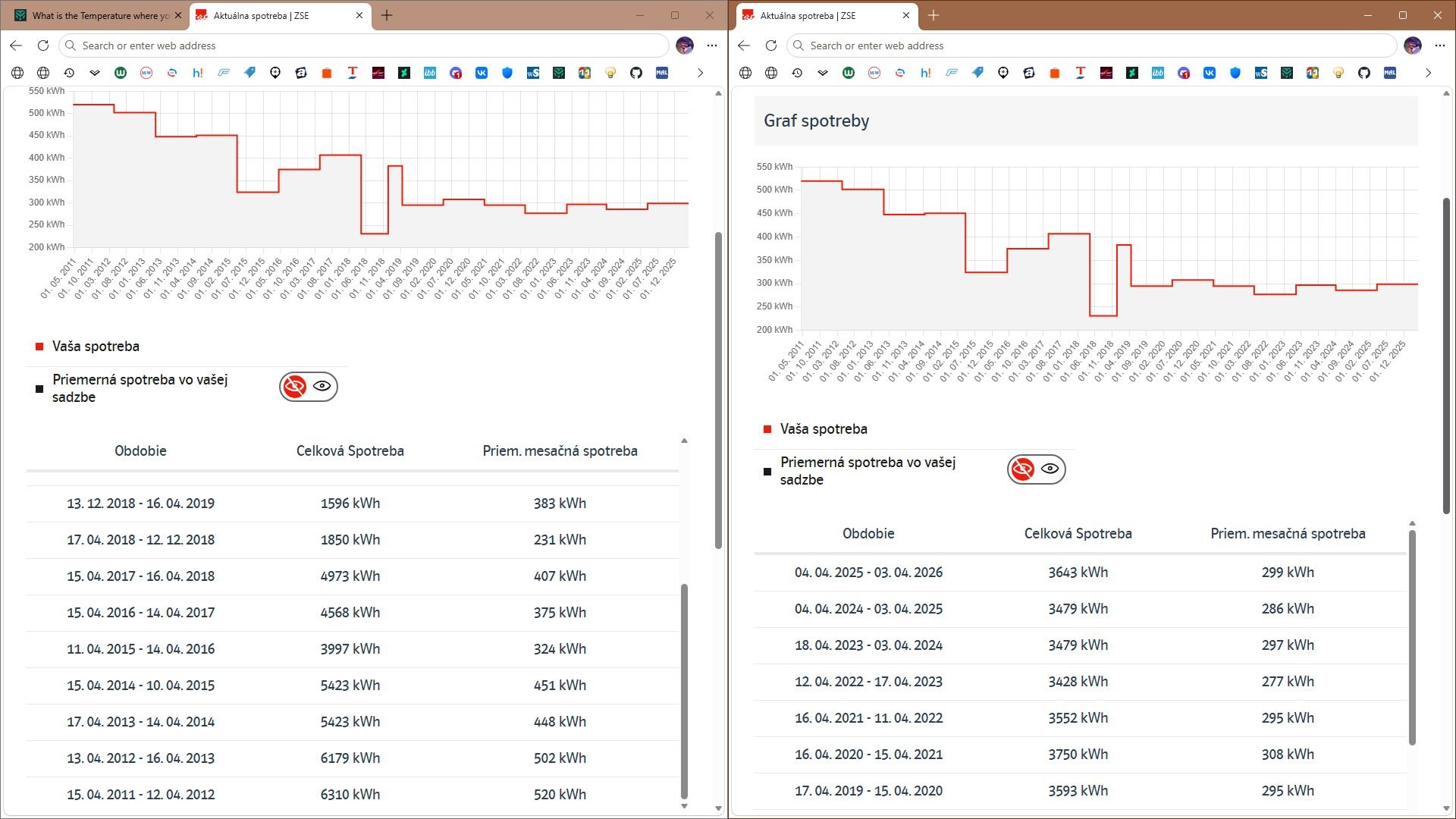Expand bookmarks overflow chevron in left window
Screen dimensions: 1456x819
[x=700, y=73]
